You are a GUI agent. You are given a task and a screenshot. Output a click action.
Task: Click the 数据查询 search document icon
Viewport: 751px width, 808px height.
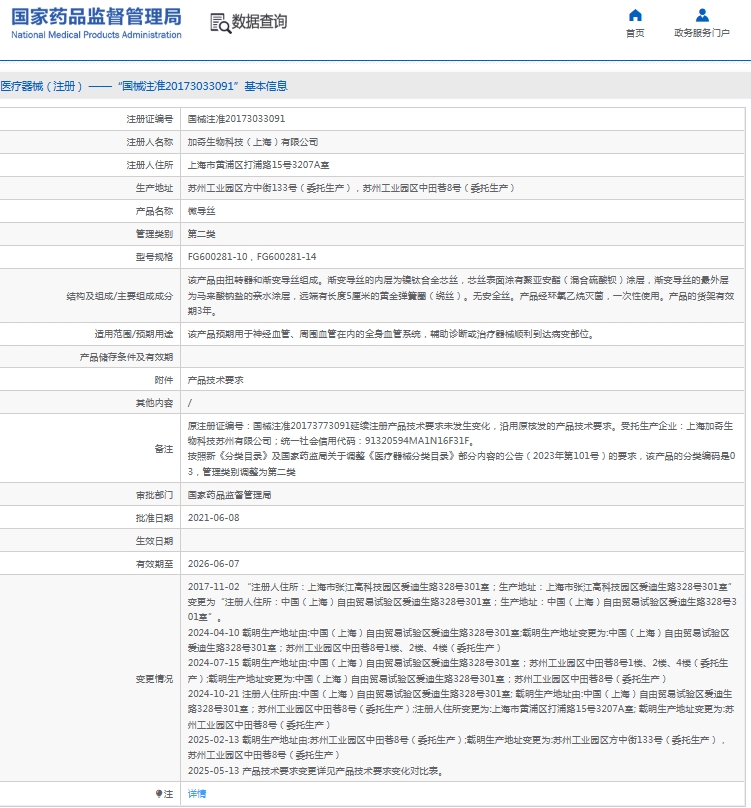tap(220, 23)
